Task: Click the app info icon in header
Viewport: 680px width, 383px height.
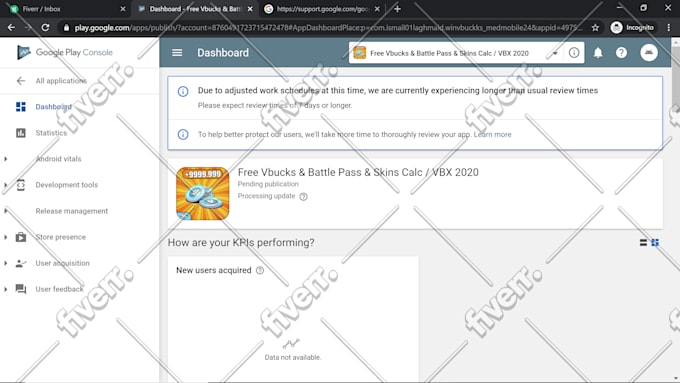Action: click(574, 52)
